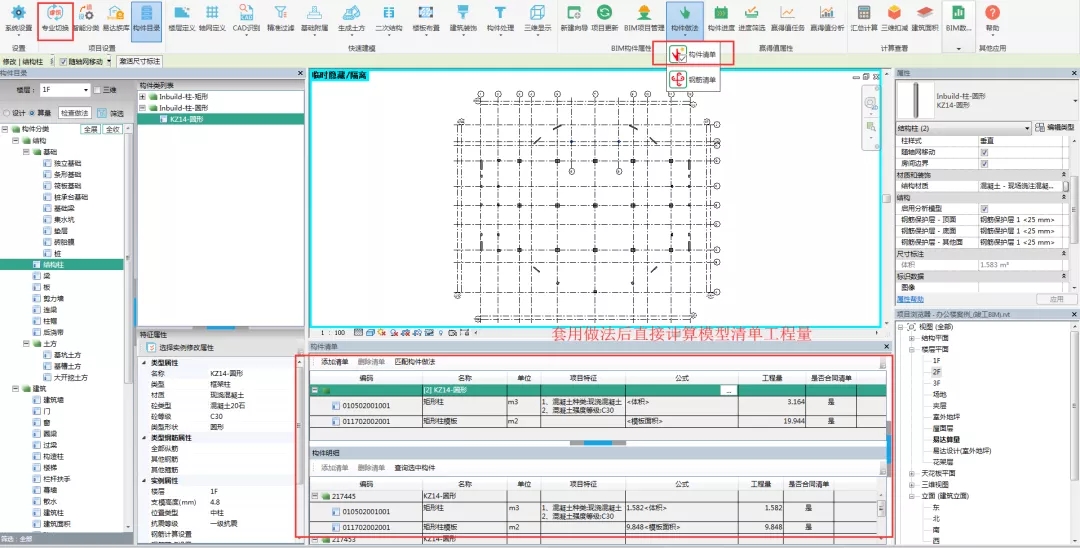Open 进度筛选 progress filter
This screenshot has width=1080, height=548.
click(751, 19)
